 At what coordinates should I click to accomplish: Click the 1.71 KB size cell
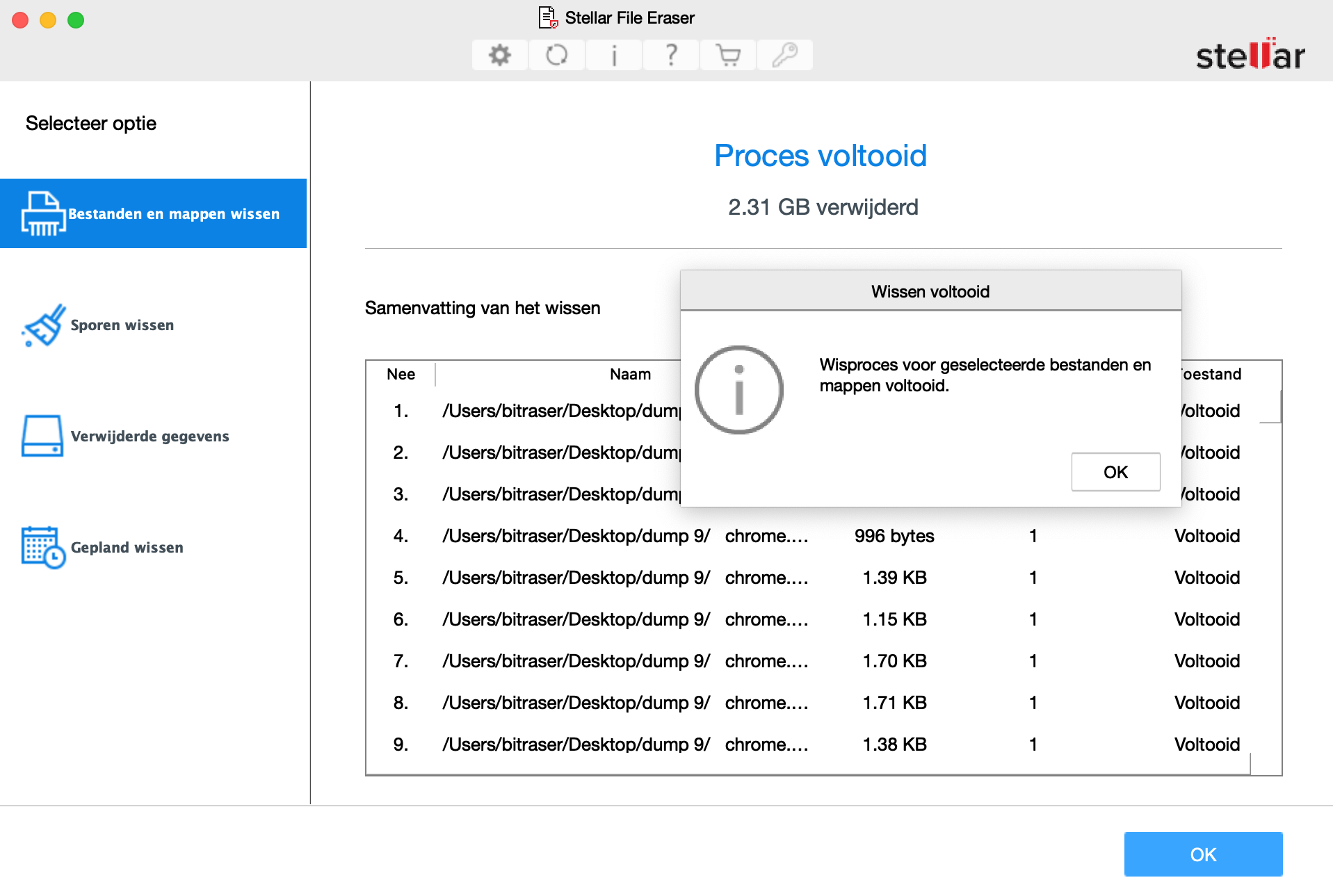[894, 703]
